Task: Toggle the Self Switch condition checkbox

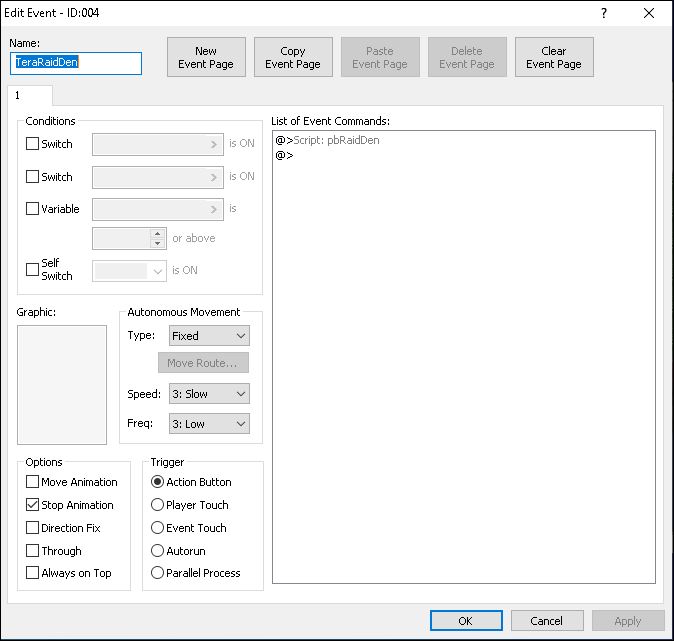Action: pos(33,270)
